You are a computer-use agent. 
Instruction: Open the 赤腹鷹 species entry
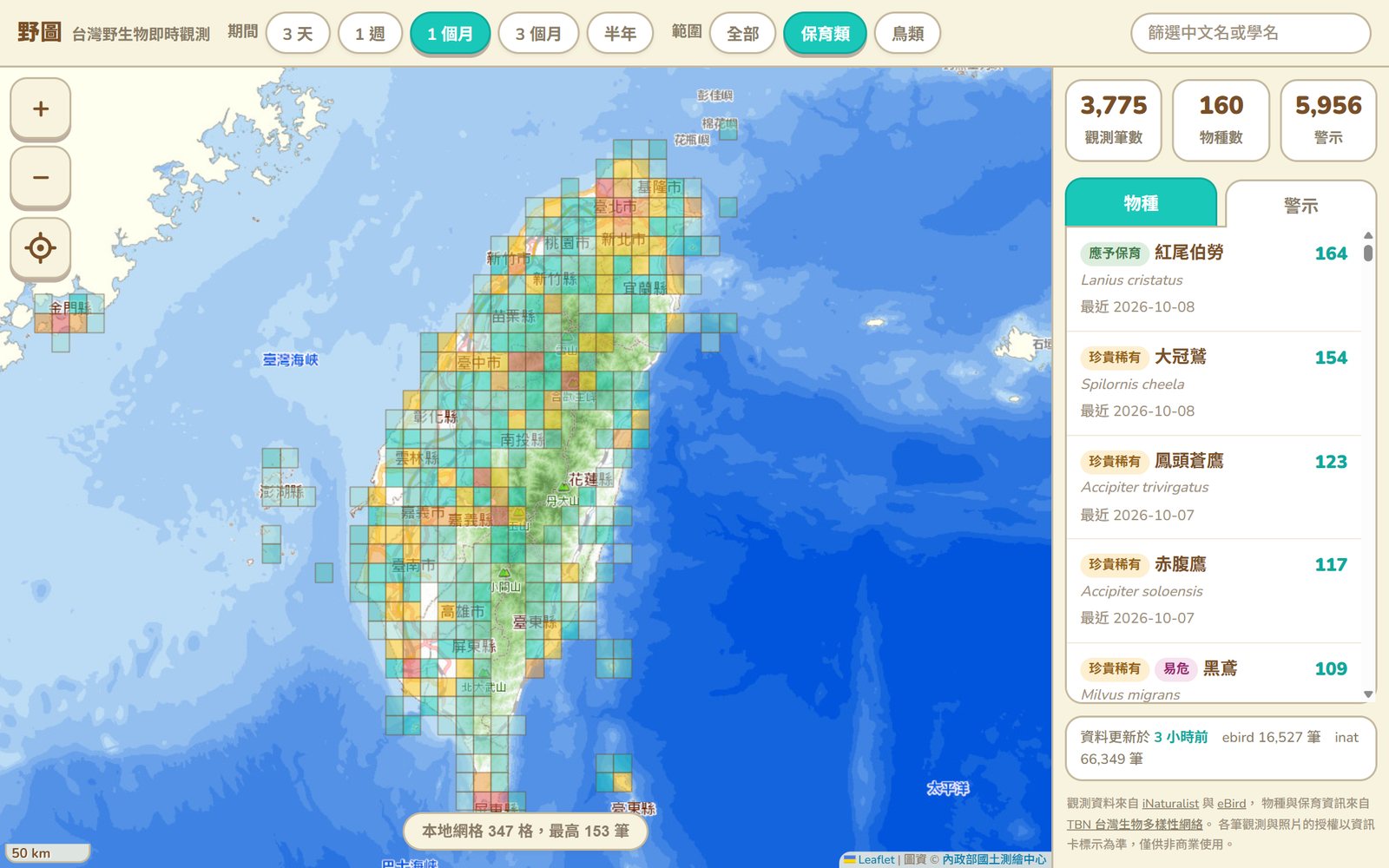(1214, 590)
